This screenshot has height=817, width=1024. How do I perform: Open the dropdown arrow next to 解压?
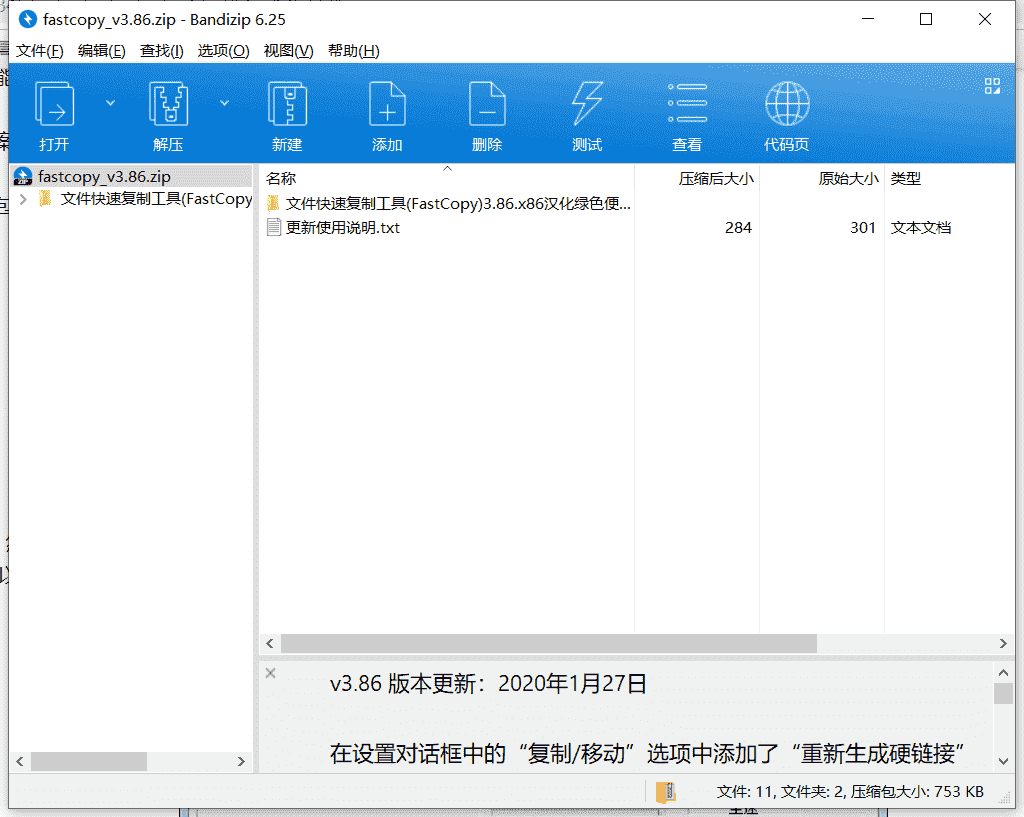pyautogui.click(x=224, y=103)
